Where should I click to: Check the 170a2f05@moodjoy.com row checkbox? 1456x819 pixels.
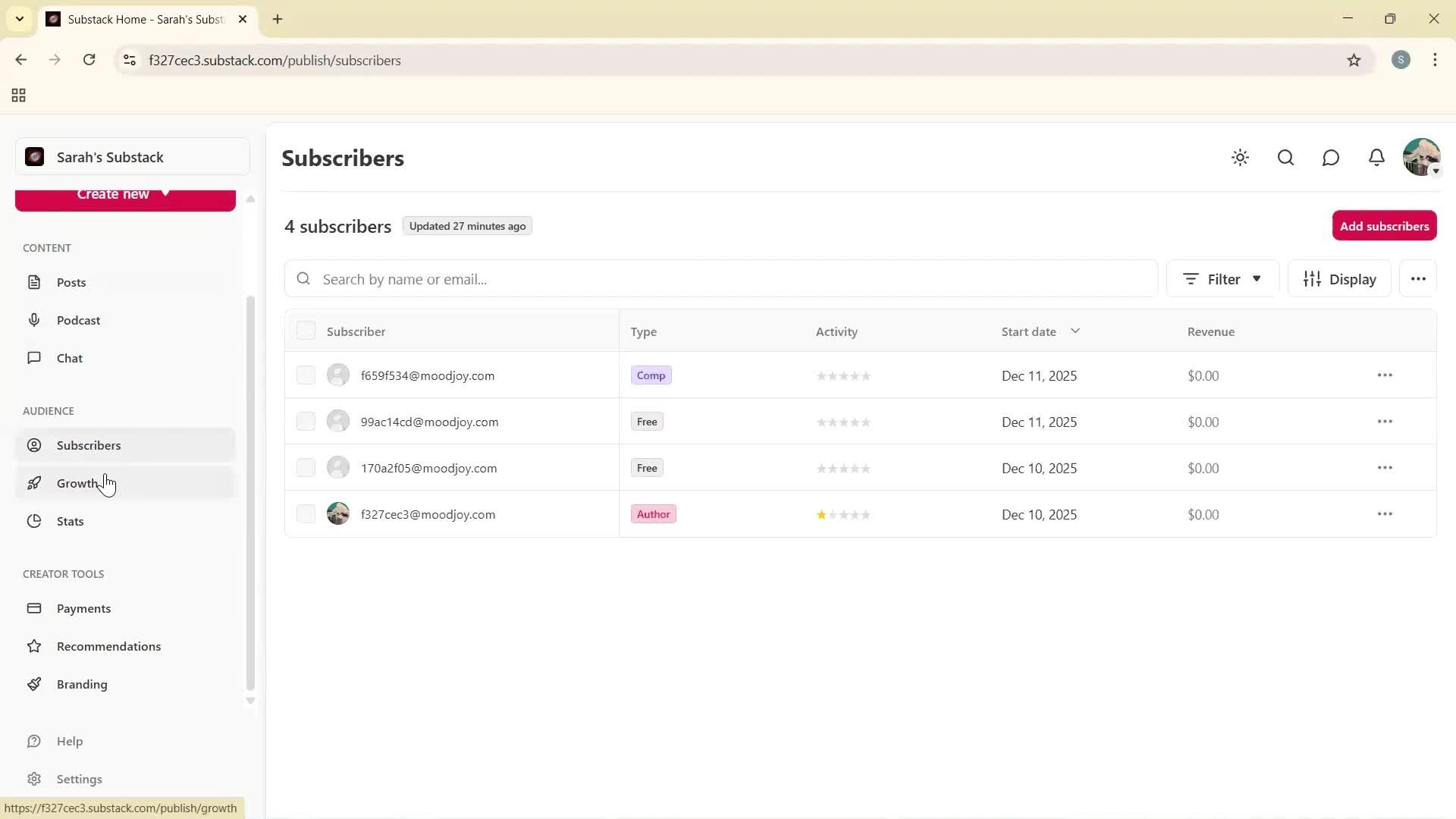[x=306, y=467]
